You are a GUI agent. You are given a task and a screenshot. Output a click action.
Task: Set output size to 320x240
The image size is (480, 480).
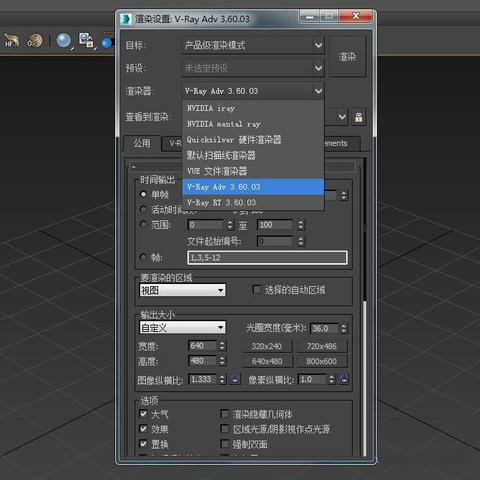pyautogui.click(x=267, y=346)
